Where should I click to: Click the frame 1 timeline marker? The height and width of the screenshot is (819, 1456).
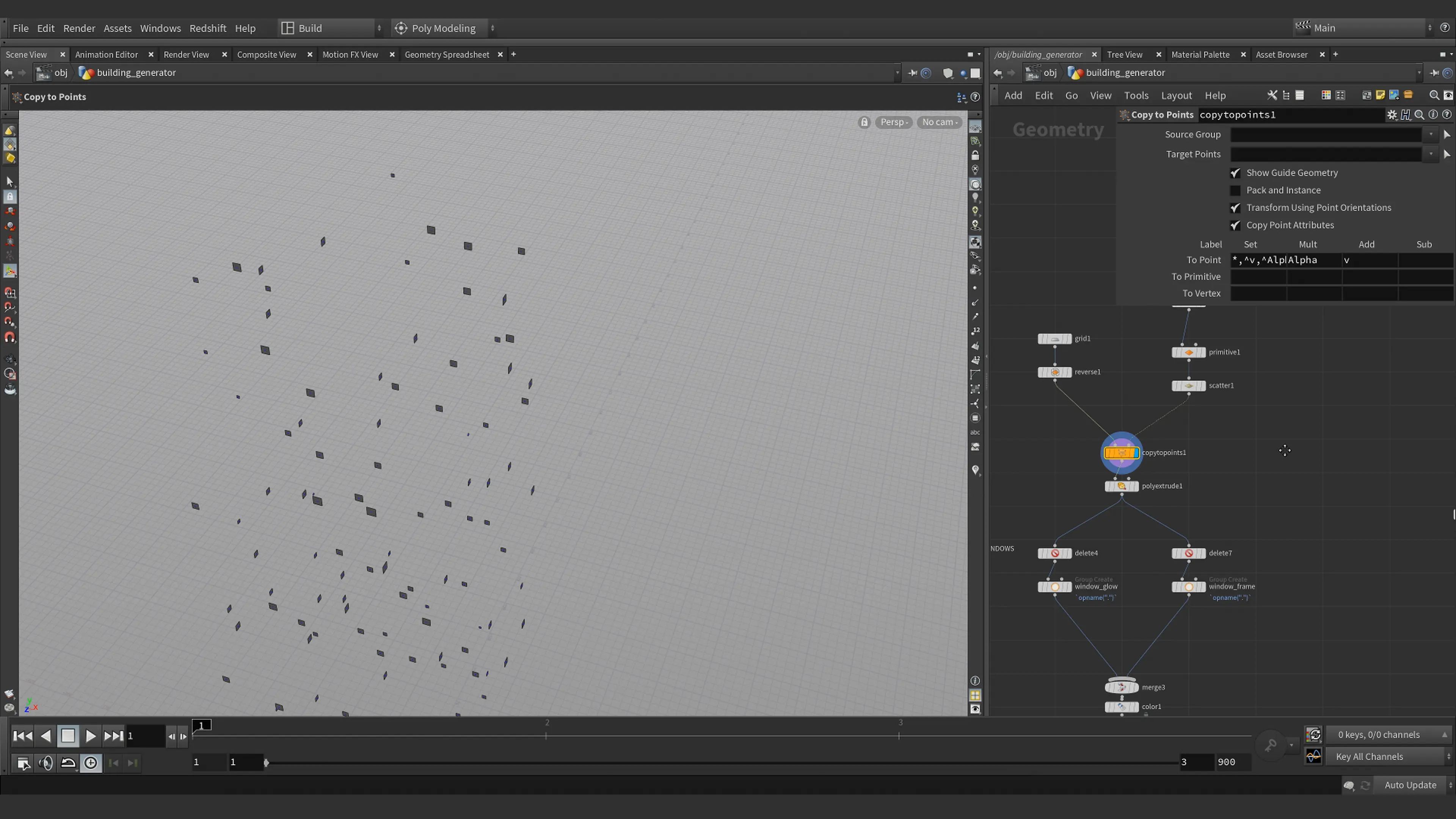click(x=202, y=726)
